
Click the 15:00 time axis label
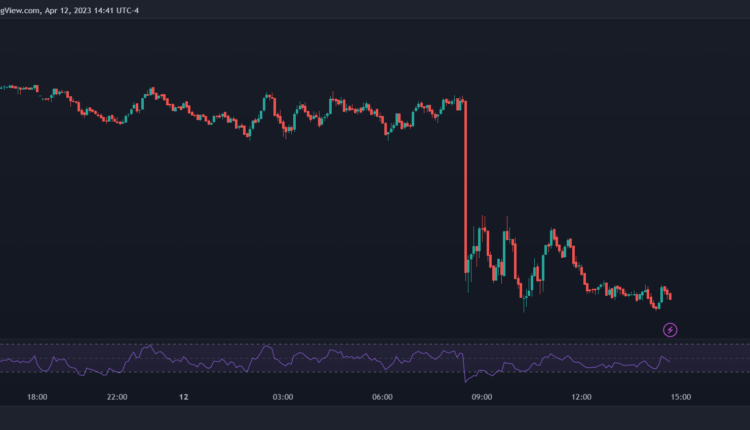point(680,397)
